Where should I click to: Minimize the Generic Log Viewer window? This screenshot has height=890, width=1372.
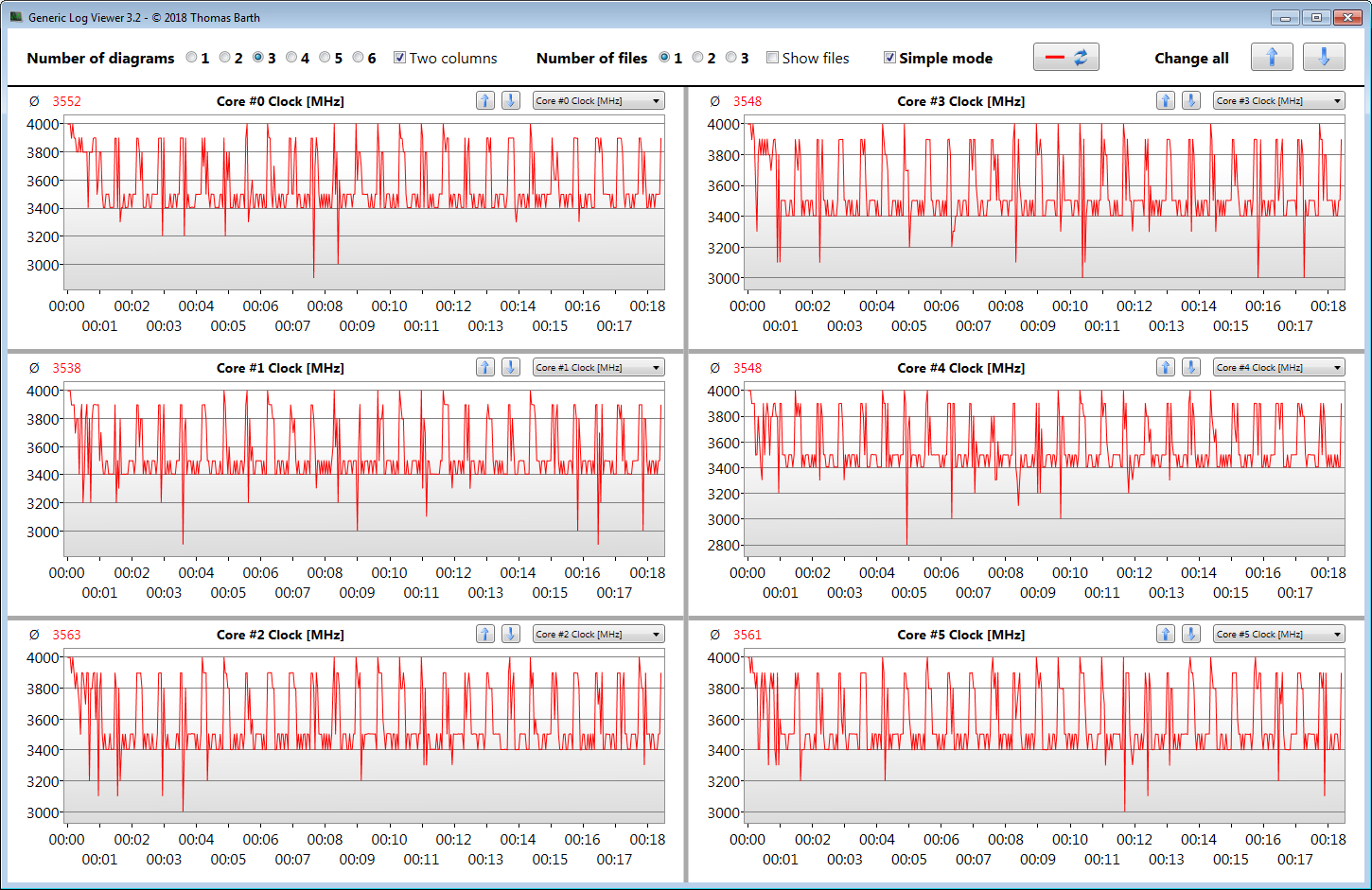pyautogui.click(x=1285, y=17)
